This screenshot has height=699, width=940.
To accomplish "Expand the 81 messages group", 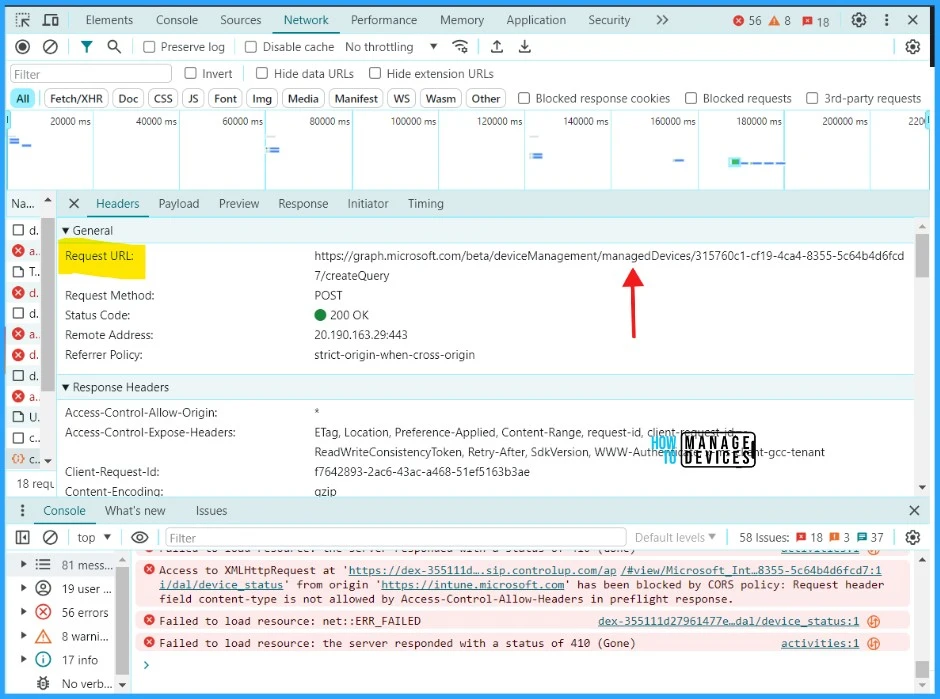I will point(23,564).
